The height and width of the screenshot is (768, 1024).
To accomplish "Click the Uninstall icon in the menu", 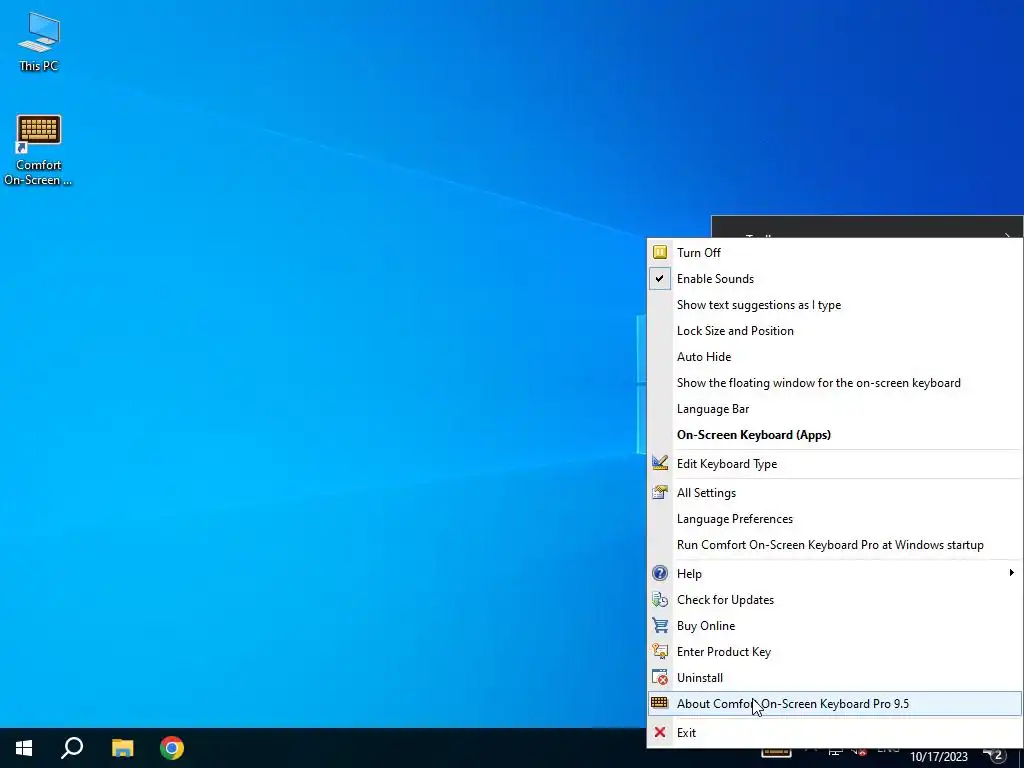I will tap(660, 678).
